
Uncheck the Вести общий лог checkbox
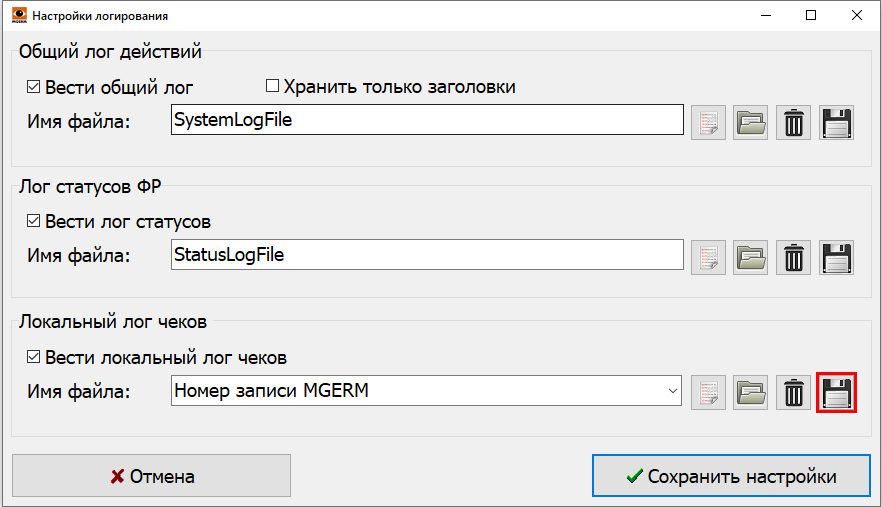[x=34, y=87]
